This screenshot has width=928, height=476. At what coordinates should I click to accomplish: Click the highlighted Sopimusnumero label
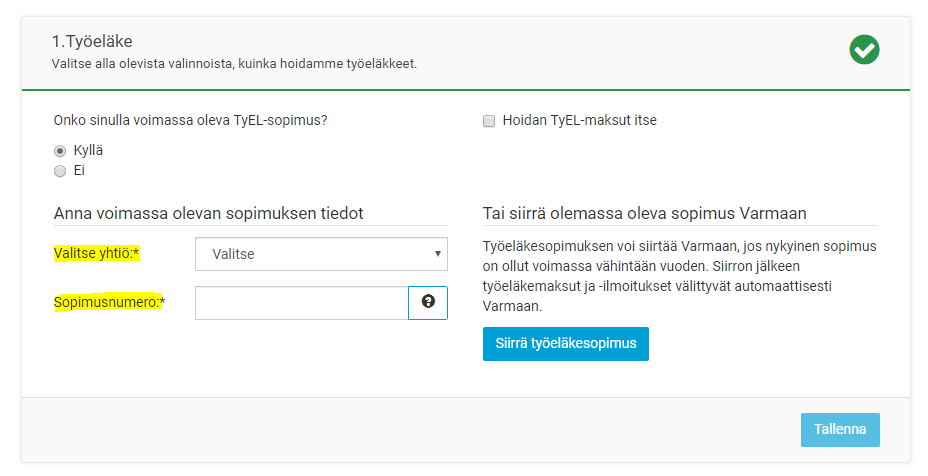click(x=108, y=302)
